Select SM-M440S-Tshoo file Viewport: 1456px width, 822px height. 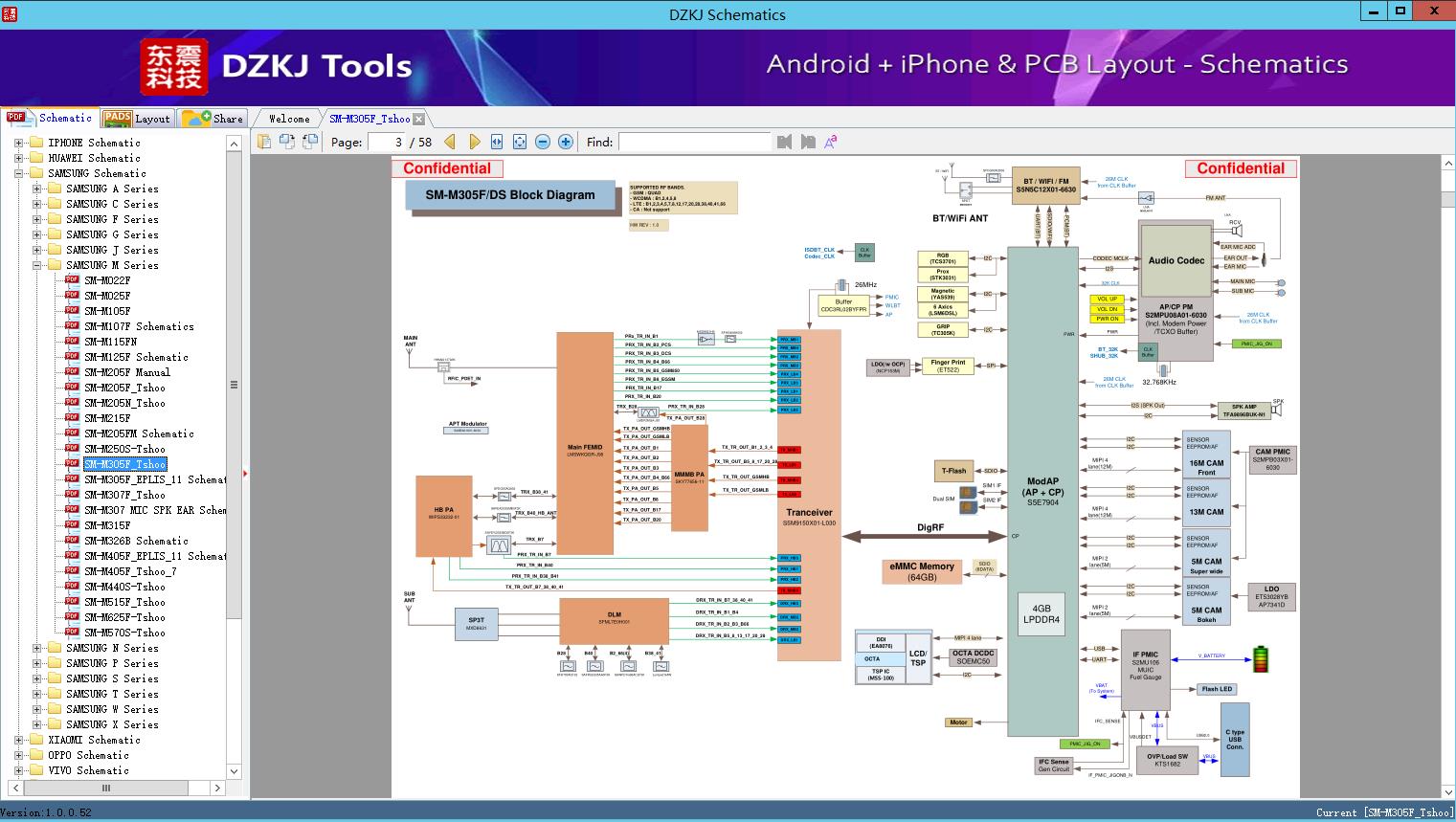(x=124, y=587)
